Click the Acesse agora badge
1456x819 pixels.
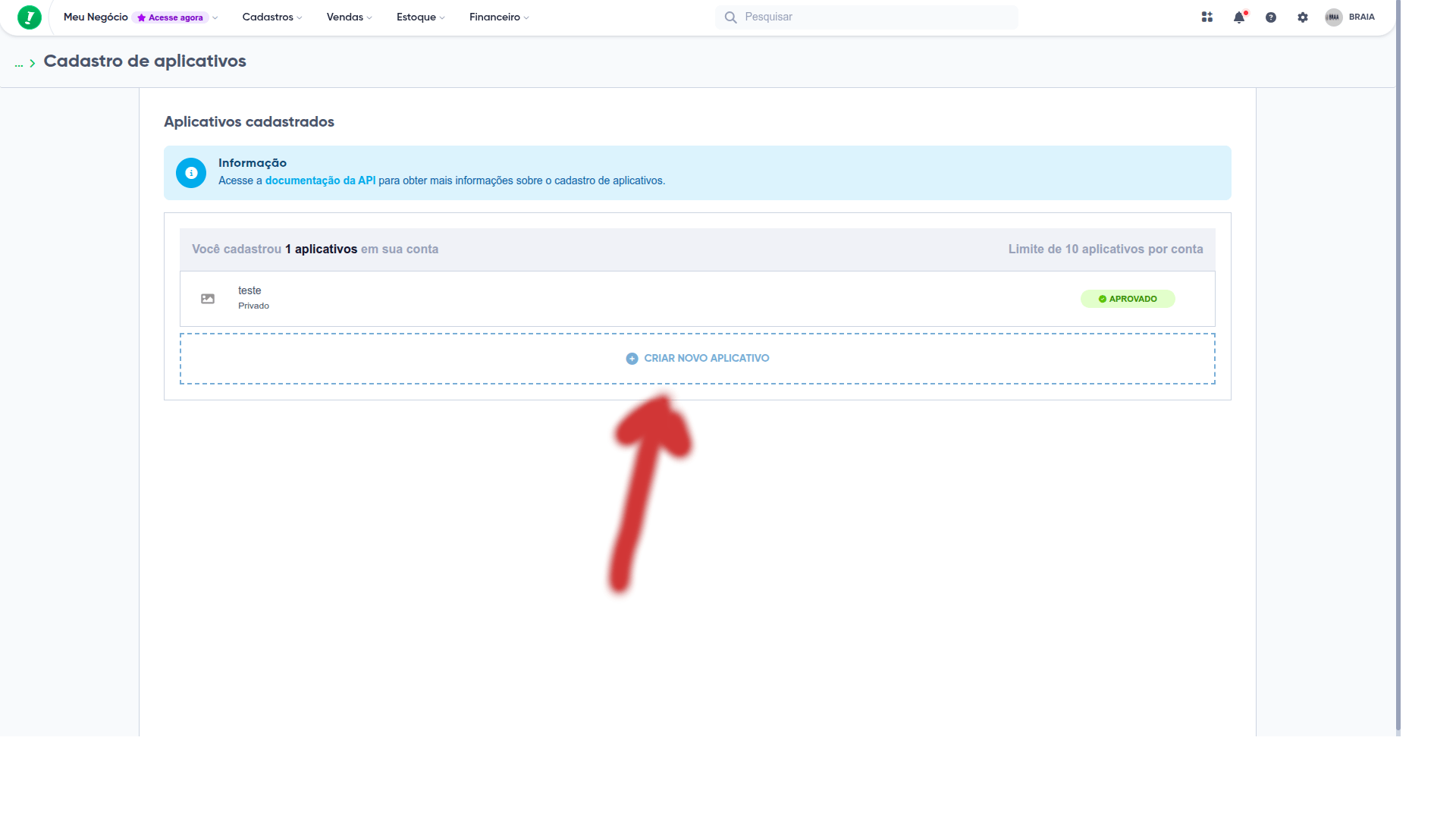(x=171, y=17)
